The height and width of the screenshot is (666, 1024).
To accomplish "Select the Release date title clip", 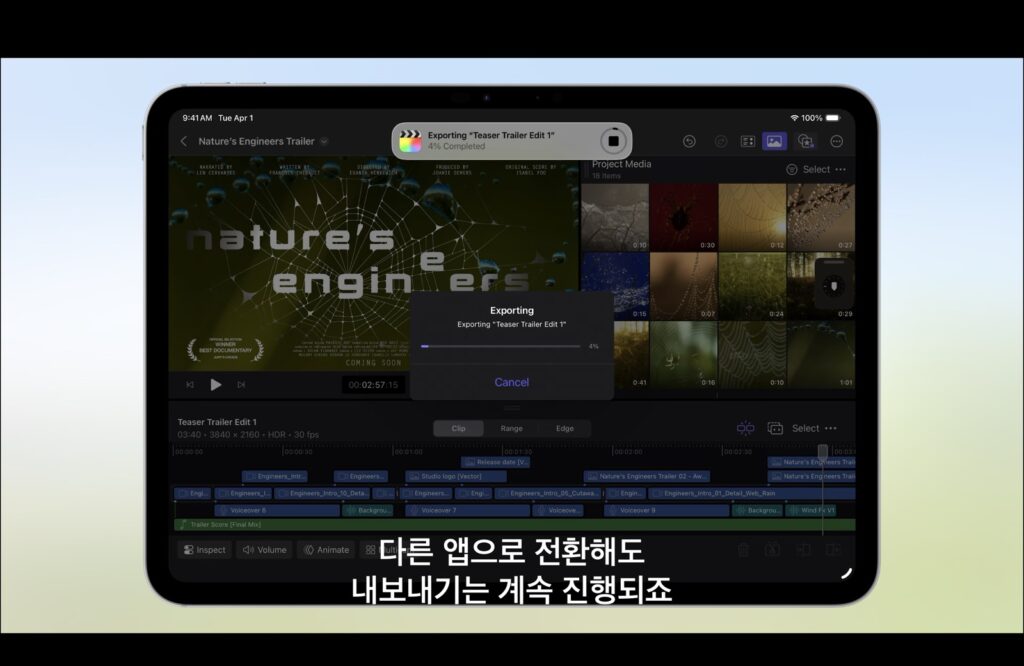I will [x=495, y=462].
